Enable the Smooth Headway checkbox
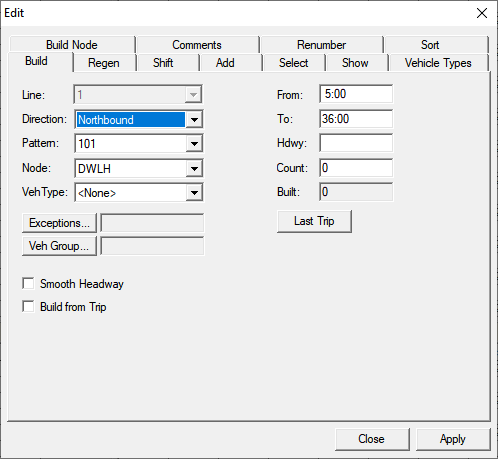 tap(28, 284)
